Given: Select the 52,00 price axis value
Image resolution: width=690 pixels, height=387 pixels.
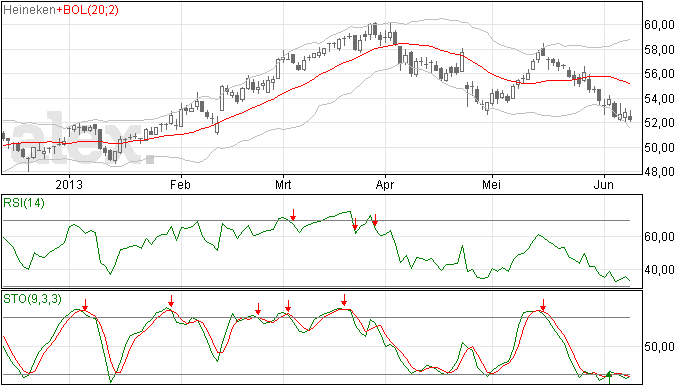Looking at the screenshot, I should pos(660,122).
